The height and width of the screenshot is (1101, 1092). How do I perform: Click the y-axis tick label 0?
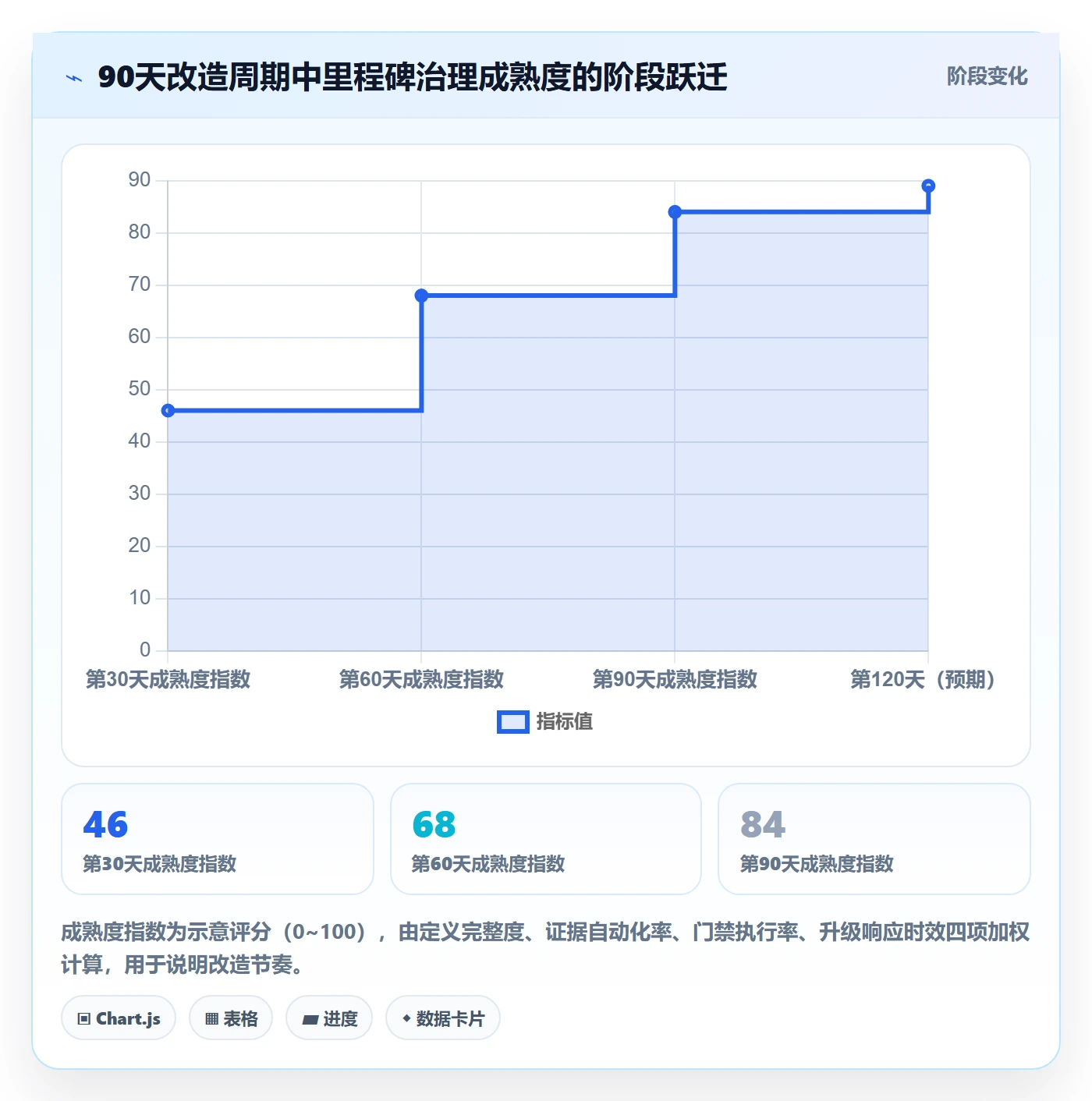click(x=145, y=650)
